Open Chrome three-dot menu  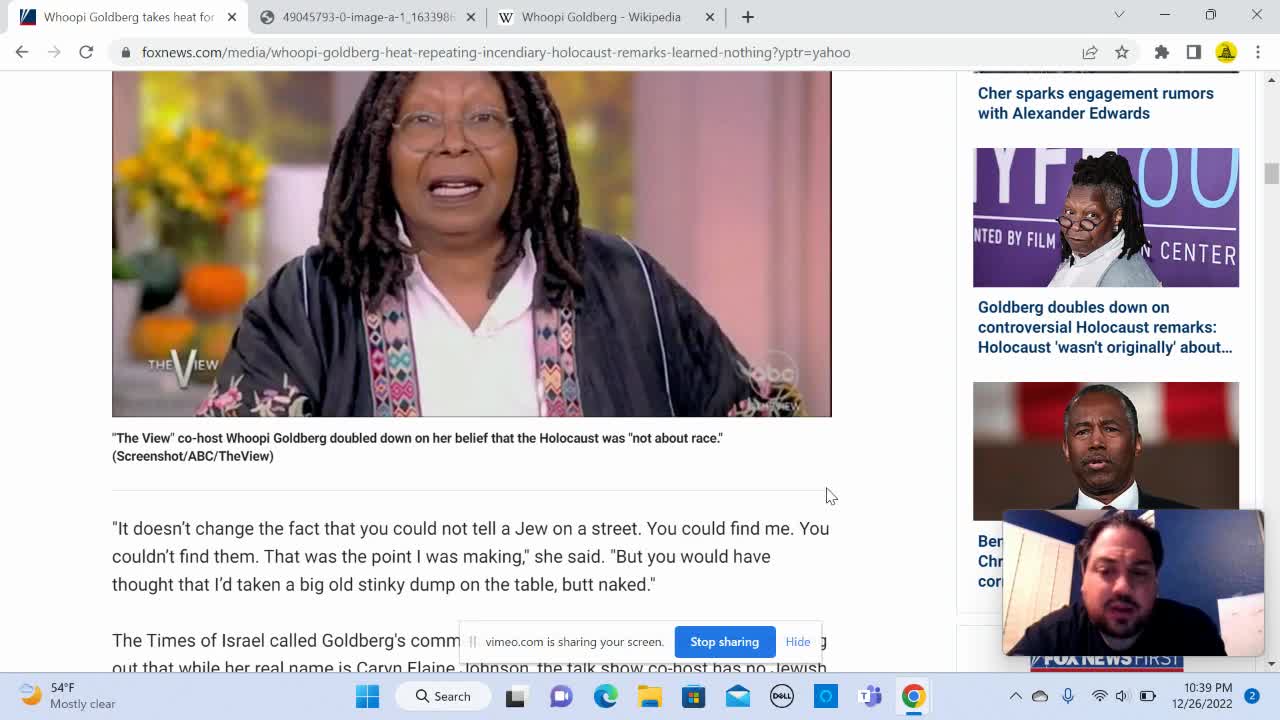coord(1258,52)
